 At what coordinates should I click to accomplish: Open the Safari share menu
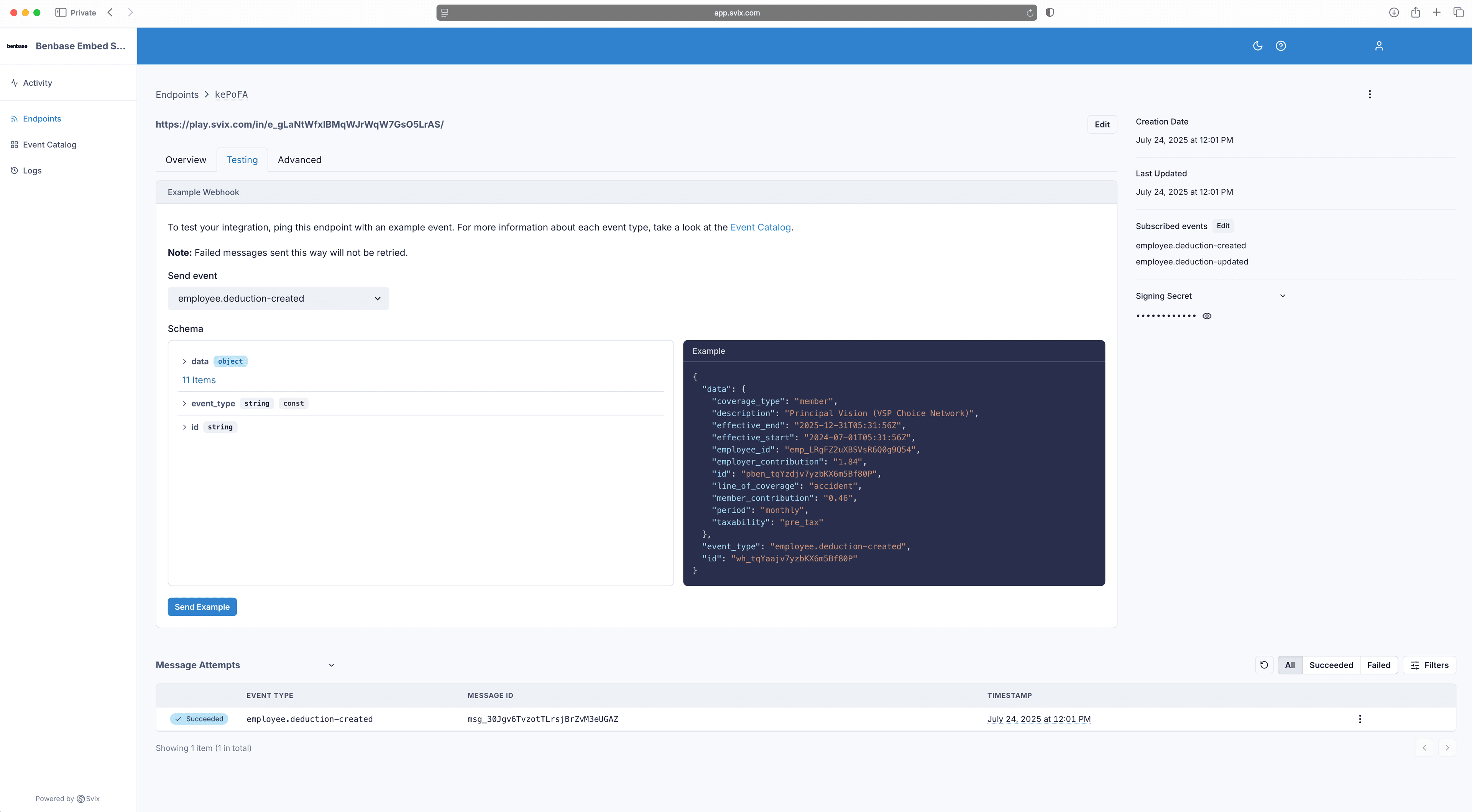coord(1415,13)
